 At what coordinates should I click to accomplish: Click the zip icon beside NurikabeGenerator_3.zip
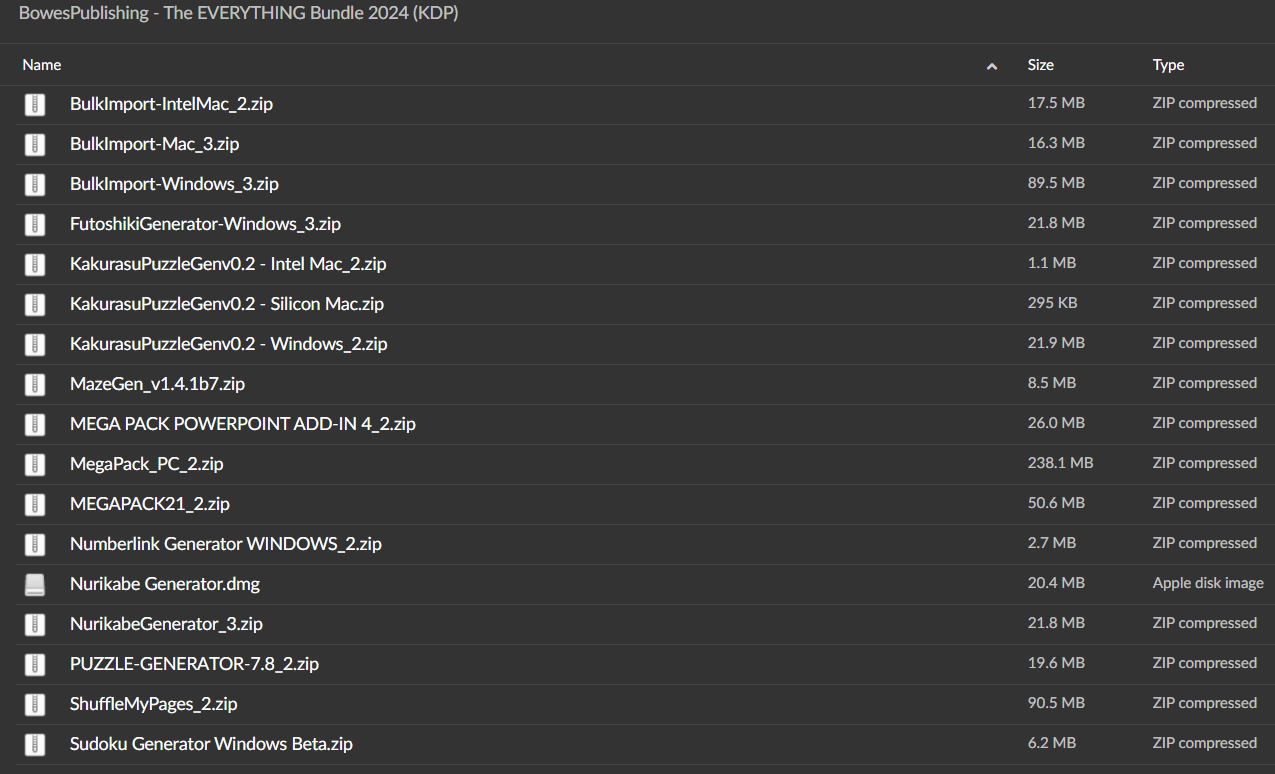pos(35,624)
